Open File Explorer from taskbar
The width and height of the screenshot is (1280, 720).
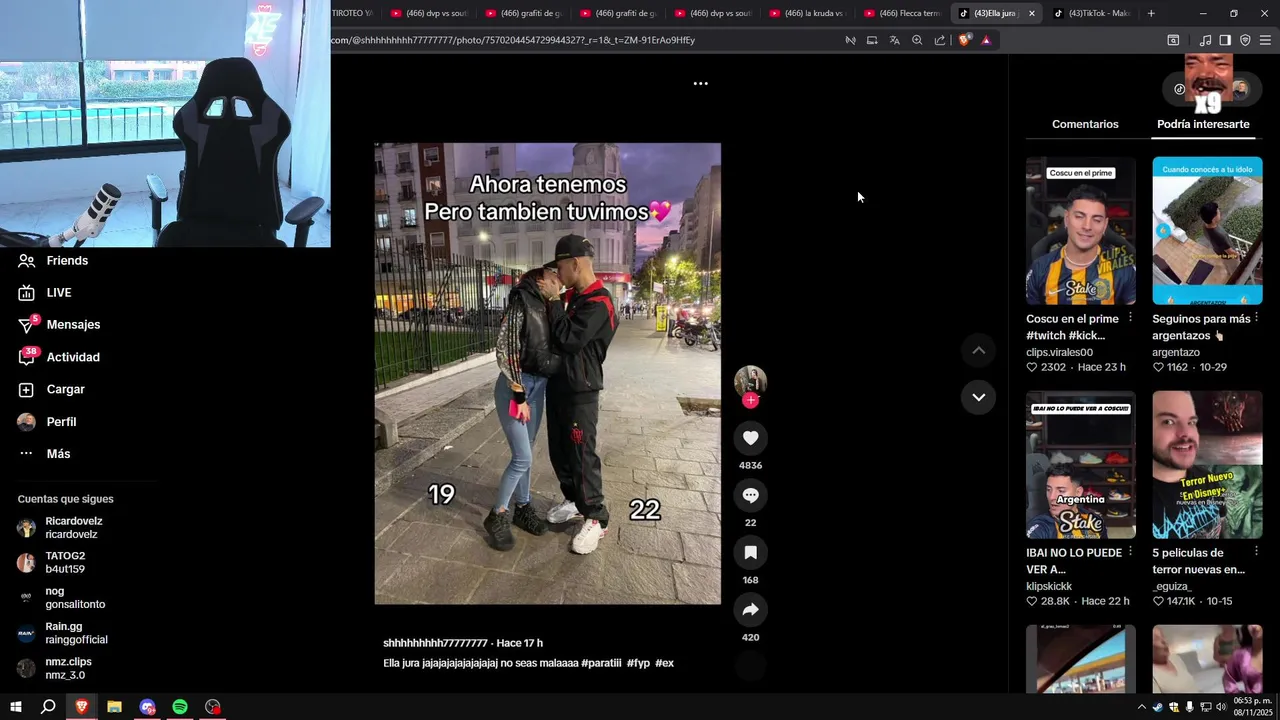click(114, 707)
